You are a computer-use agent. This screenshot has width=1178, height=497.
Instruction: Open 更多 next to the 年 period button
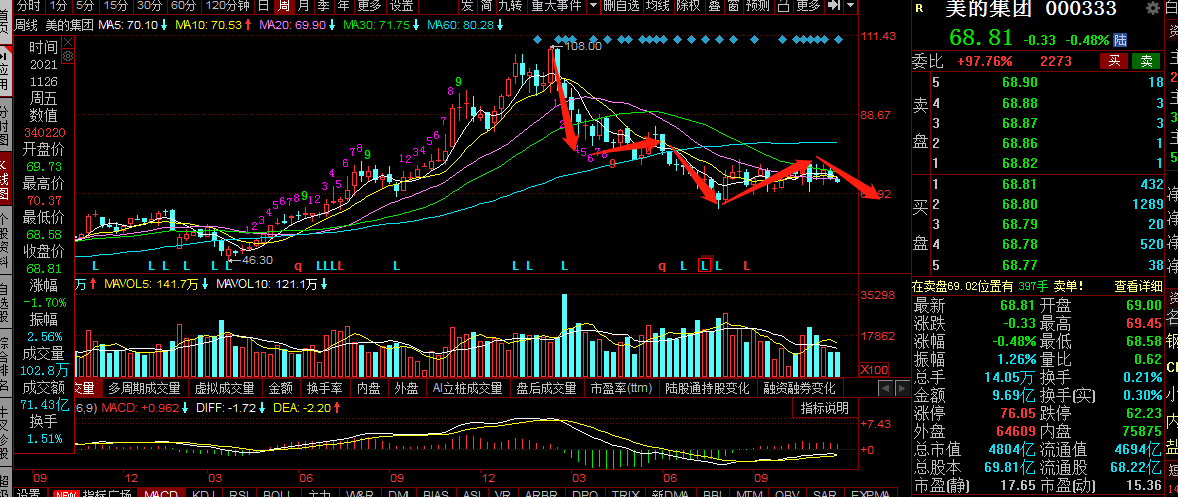point(369,6)
